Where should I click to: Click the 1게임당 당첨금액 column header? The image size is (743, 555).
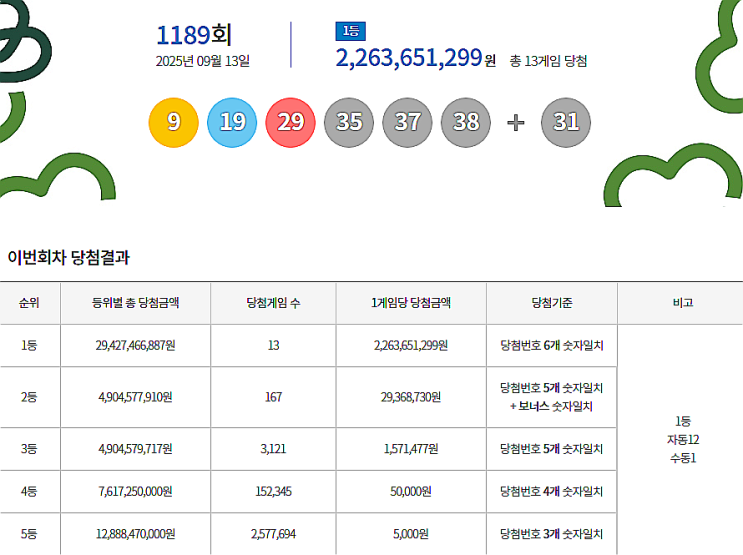point(411,303)
